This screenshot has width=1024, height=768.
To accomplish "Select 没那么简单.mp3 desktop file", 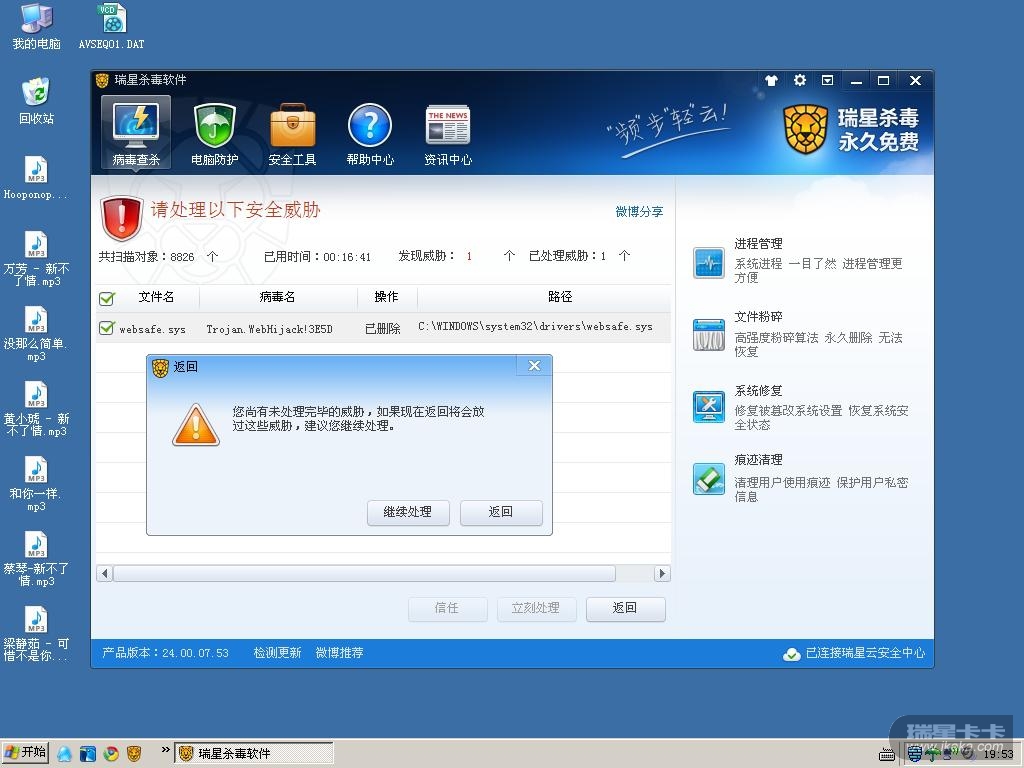I will (x=36, y=334).
